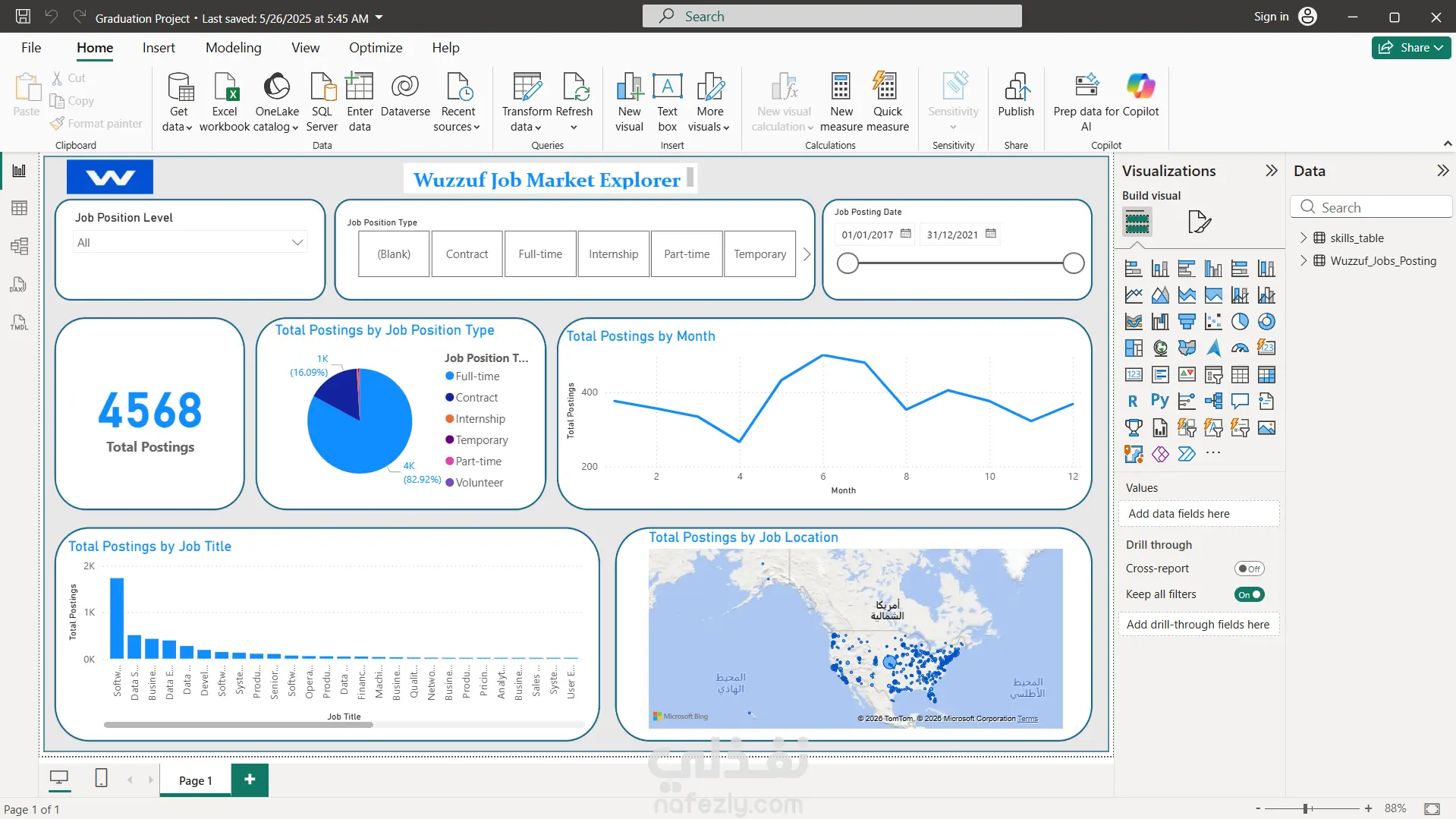Select the (Blank) job type slicer
The image size is (1456, 819).
pyautogui.click(x=394, y=254)
